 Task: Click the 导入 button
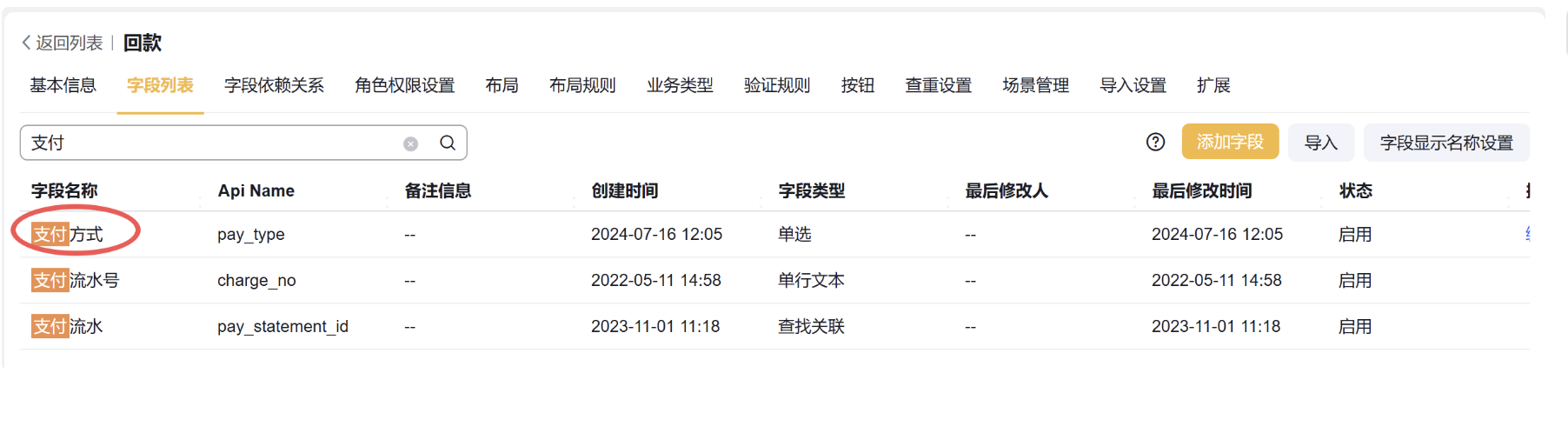pos(1320,143)
